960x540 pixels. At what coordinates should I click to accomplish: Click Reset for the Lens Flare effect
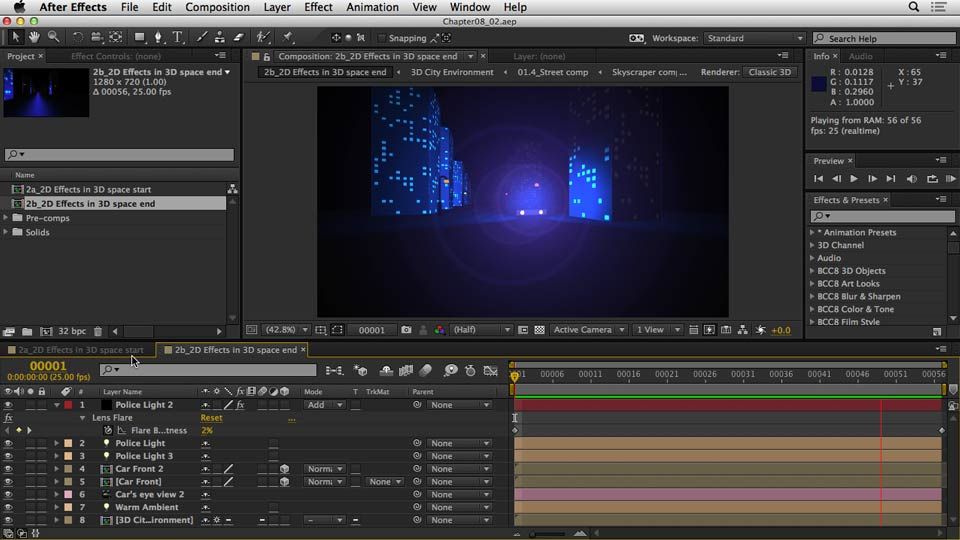click(x=211, y=418)
